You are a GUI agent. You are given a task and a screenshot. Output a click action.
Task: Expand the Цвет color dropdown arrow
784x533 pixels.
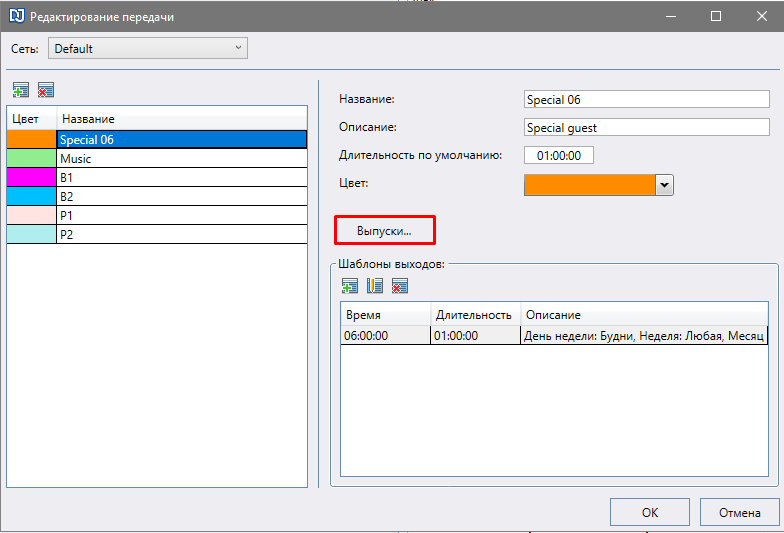664,185
